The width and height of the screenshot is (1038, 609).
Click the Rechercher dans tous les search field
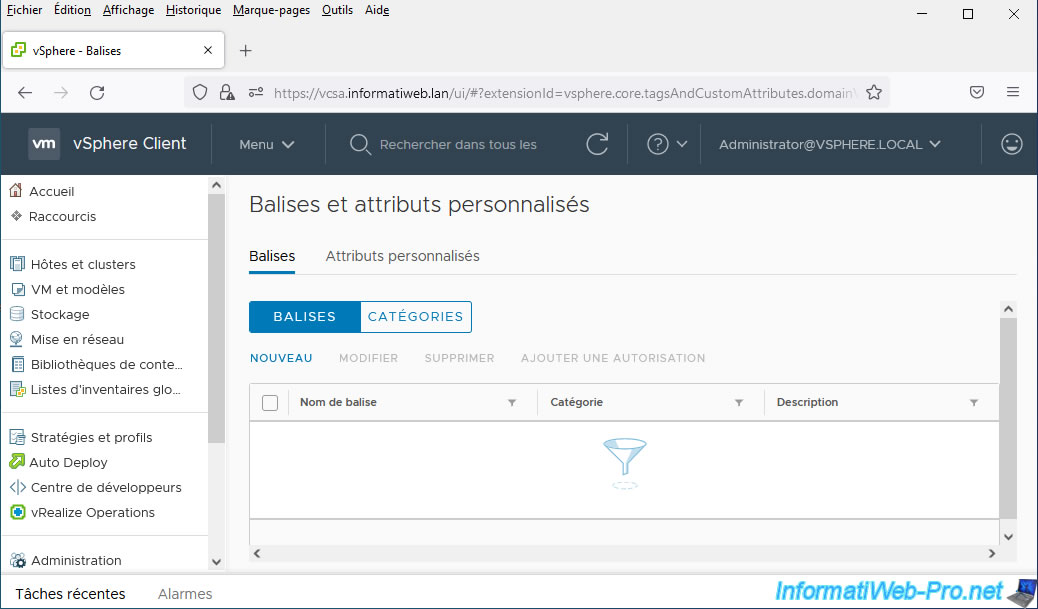tap(458, 144)
